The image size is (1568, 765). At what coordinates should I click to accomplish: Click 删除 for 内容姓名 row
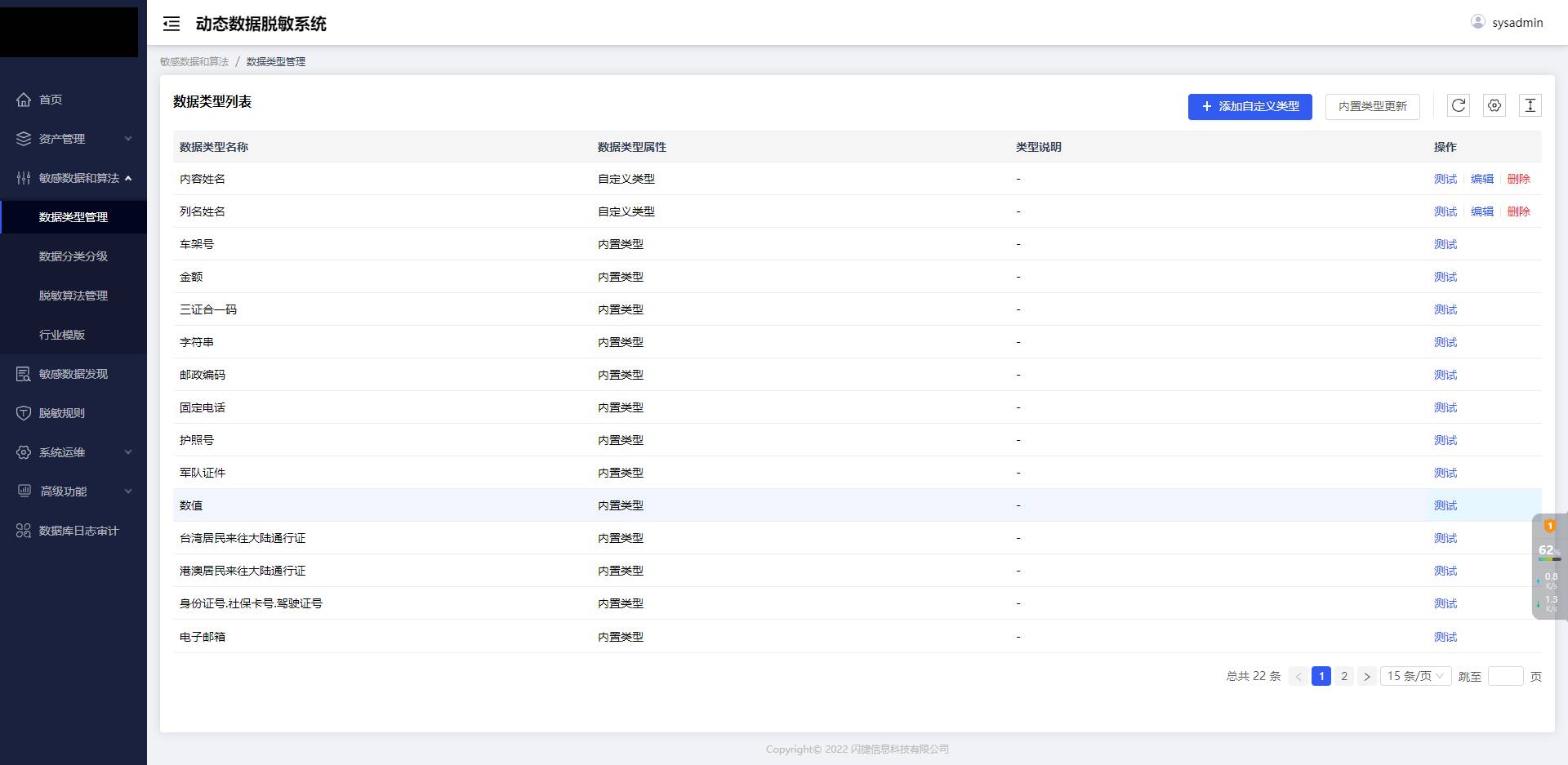(1519, 179)
